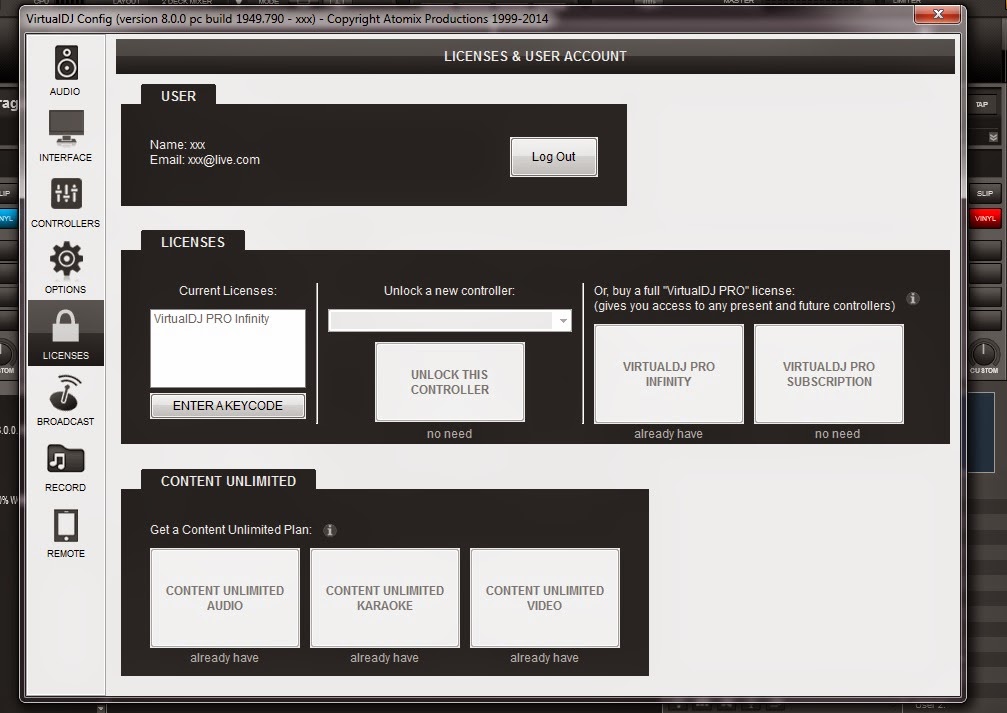This screenshot has width=1007, height=713.
Task: Select VirtualDJ PRO Infinity in Current Licenses list
Action: point(211,319)
